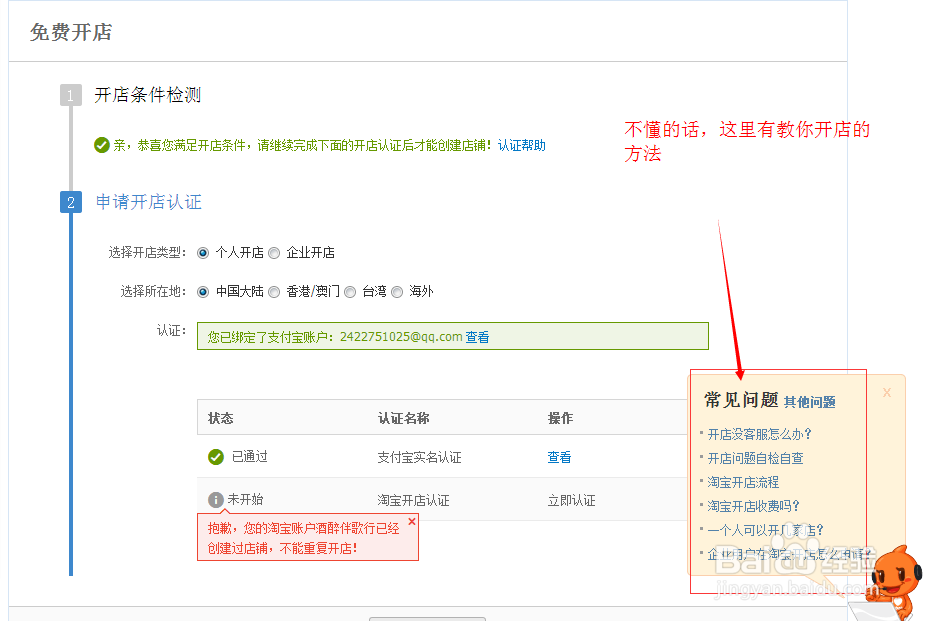Click the 申请开店认证 step heading
Screen dimensions: 932x621
(x=149, y=202)
